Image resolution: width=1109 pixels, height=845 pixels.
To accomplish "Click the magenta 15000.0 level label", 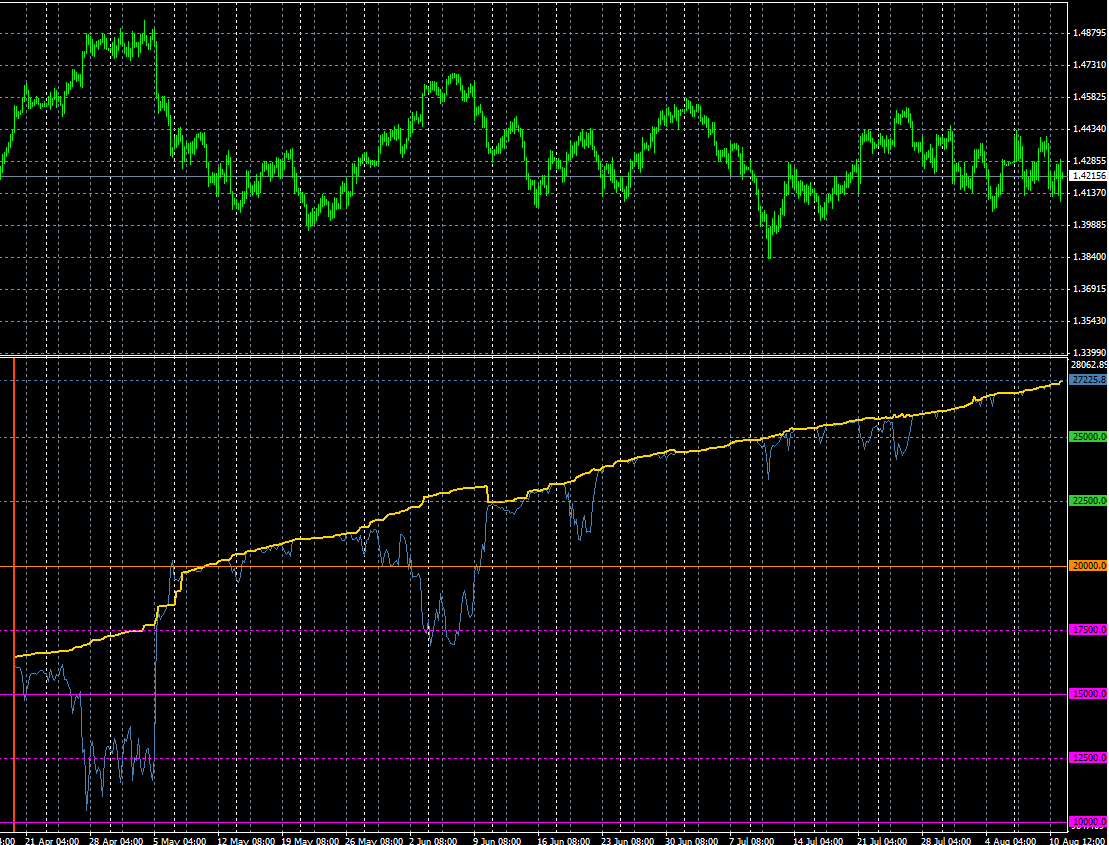I will [x=1088, y=694].
